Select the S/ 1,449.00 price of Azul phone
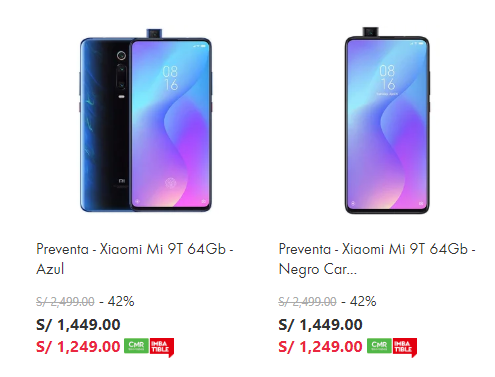495x377 pixels. pos(78,325)
